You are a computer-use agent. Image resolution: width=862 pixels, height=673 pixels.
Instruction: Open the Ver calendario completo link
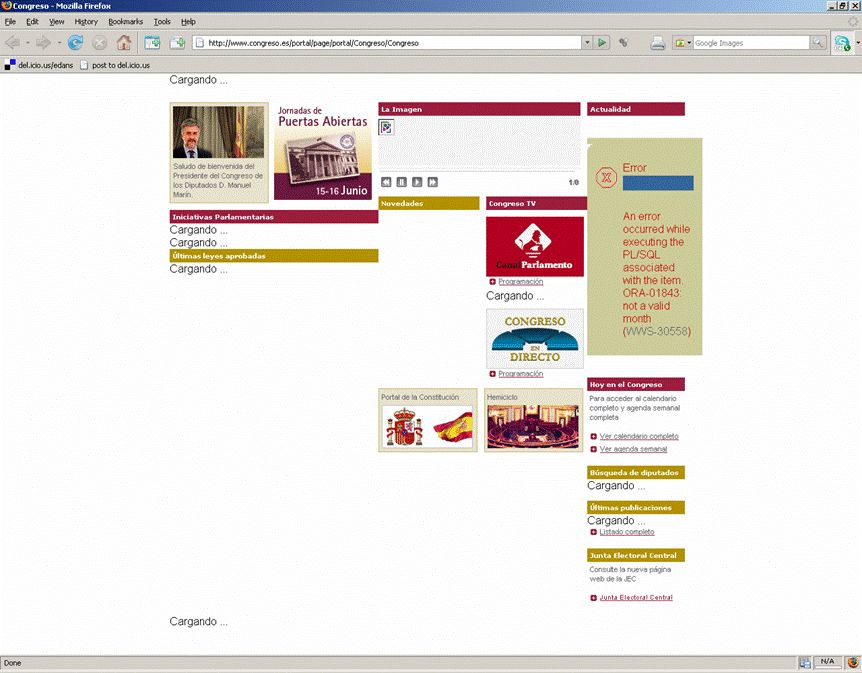pyautogui.click(x=639, y=436)
